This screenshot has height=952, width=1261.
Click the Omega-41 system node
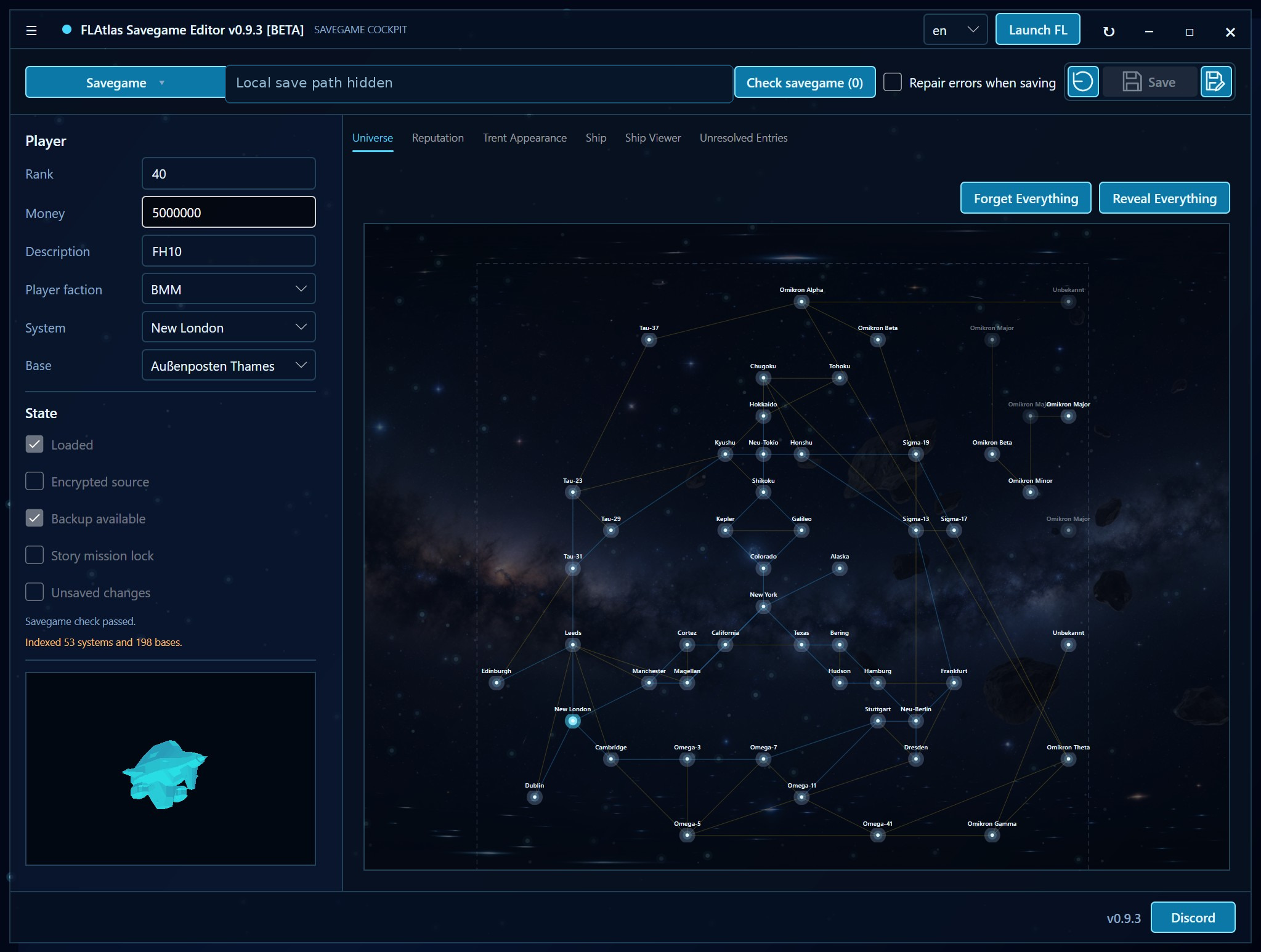click(x=877, y=836)
